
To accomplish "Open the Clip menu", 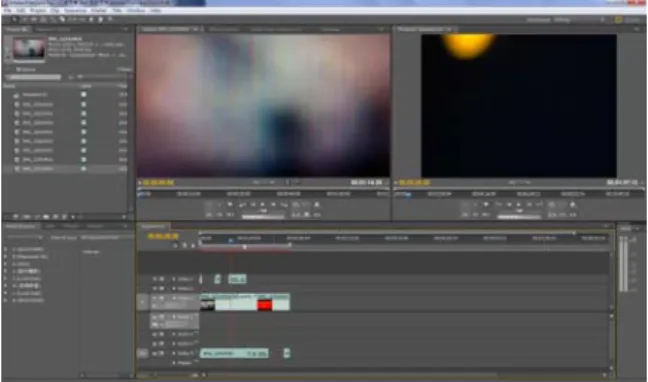I will tap(55, 10).
